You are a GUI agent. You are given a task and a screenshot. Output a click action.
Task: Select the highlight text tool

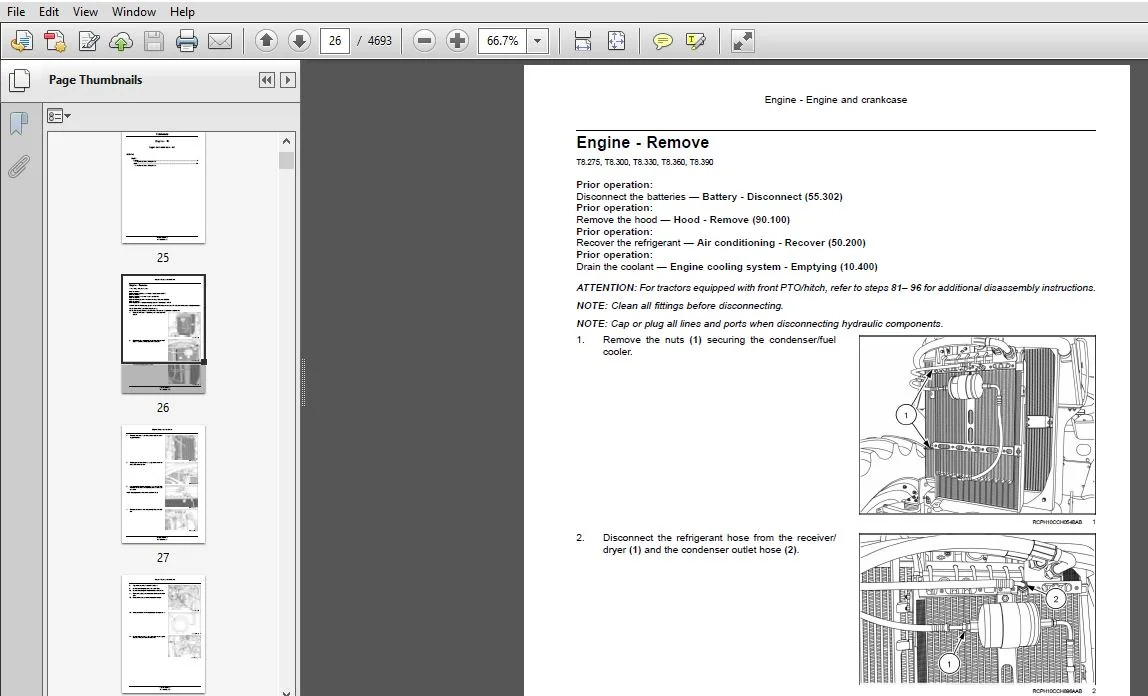tap(696, 41)
